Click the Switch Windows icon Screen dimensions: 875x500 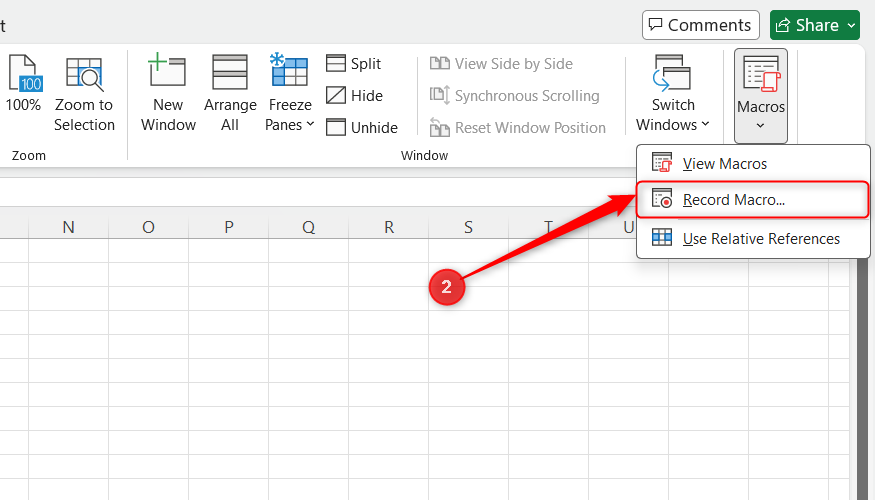[672, 73]
